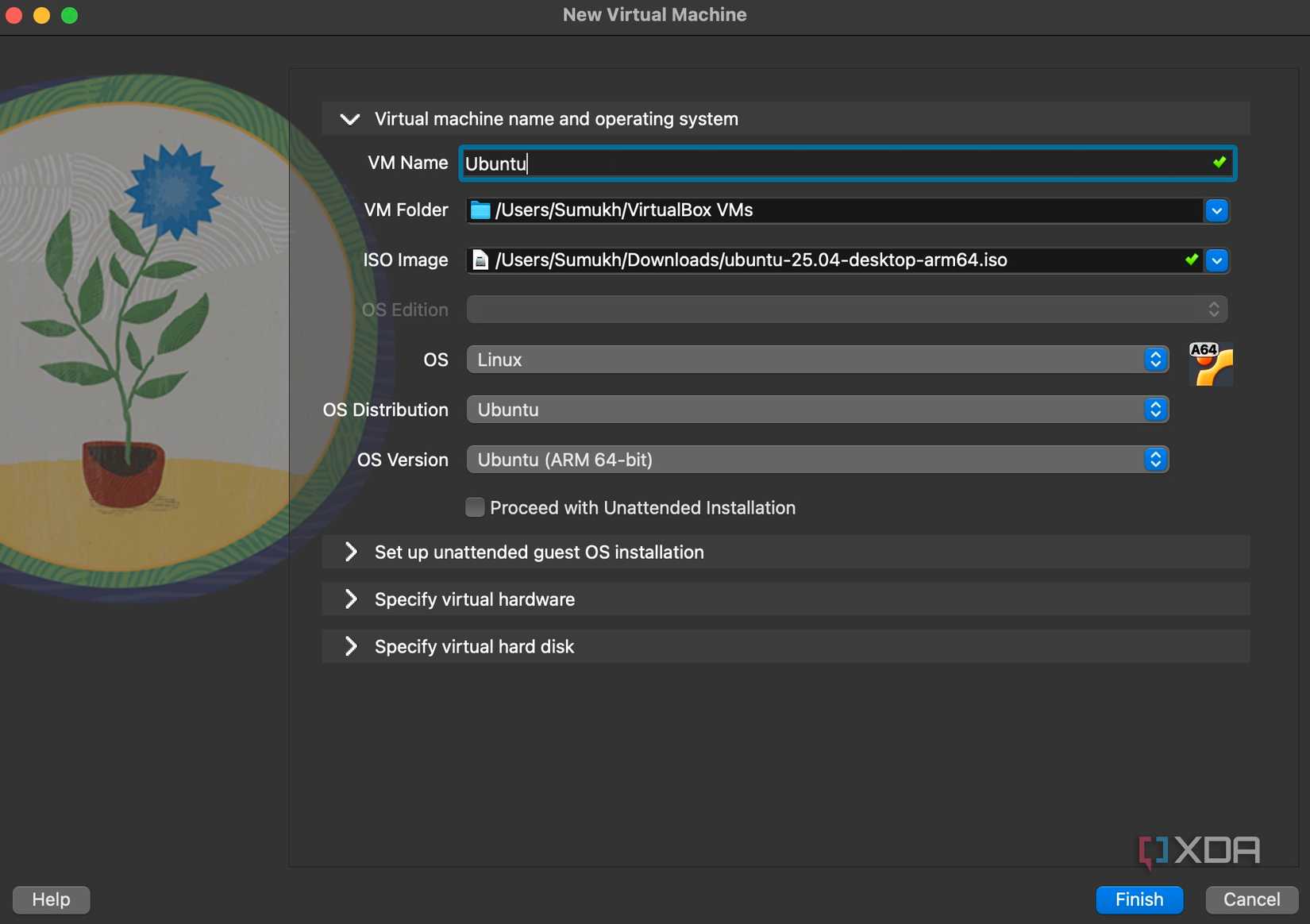Screen dimensions: 1310x924
Task: Enable Proceed with Unattended Installation checkbox
Action: click(x=475, y=507)
